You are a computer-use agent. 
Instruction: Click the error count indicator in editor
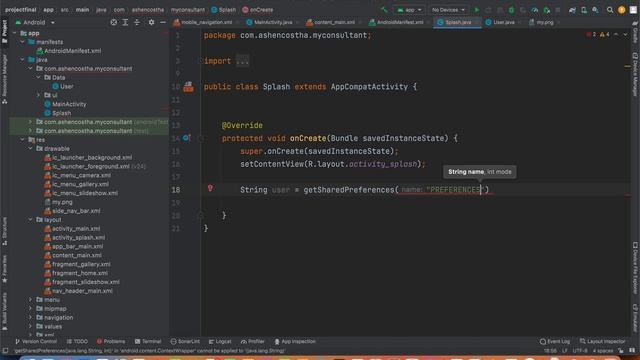591,35
